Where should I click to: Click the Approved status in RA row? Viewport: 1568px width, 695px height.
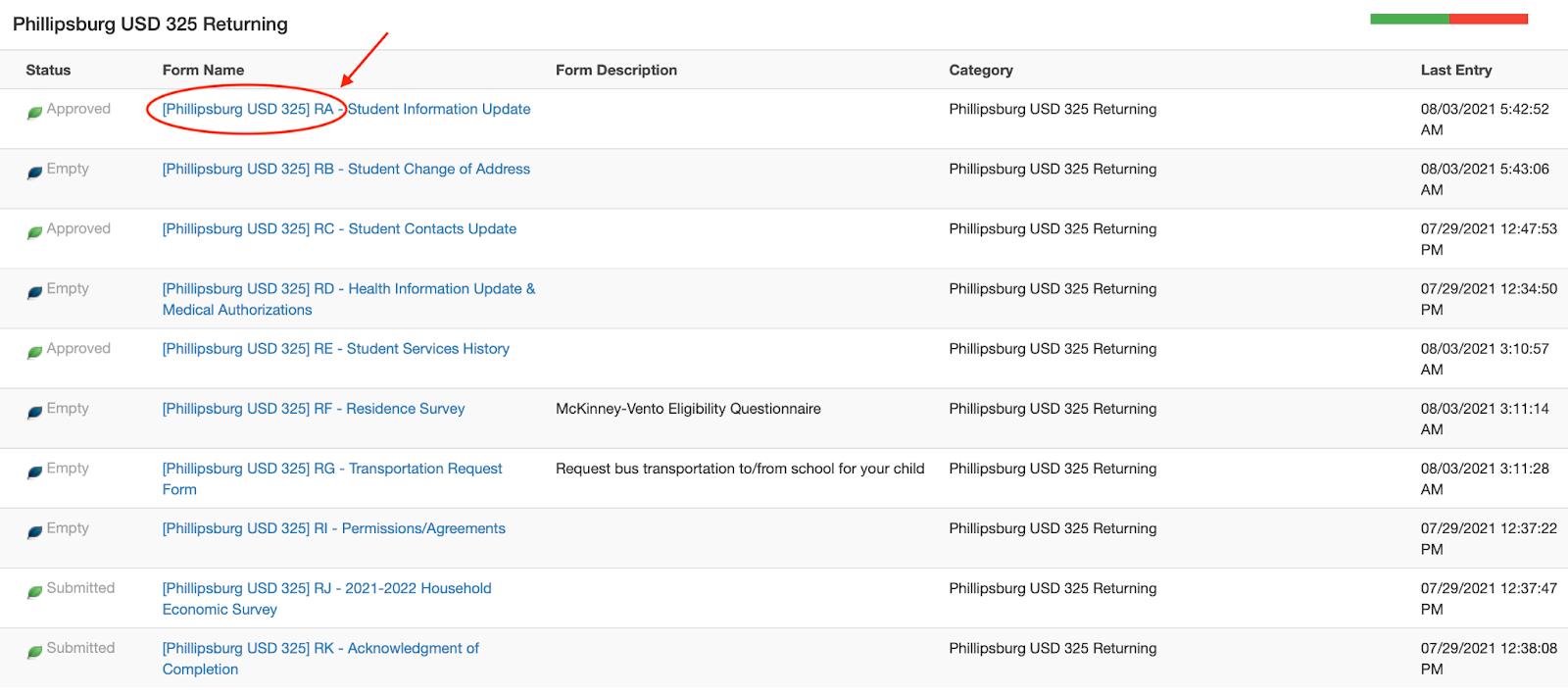pyautogui.click(x=78, y=109)
